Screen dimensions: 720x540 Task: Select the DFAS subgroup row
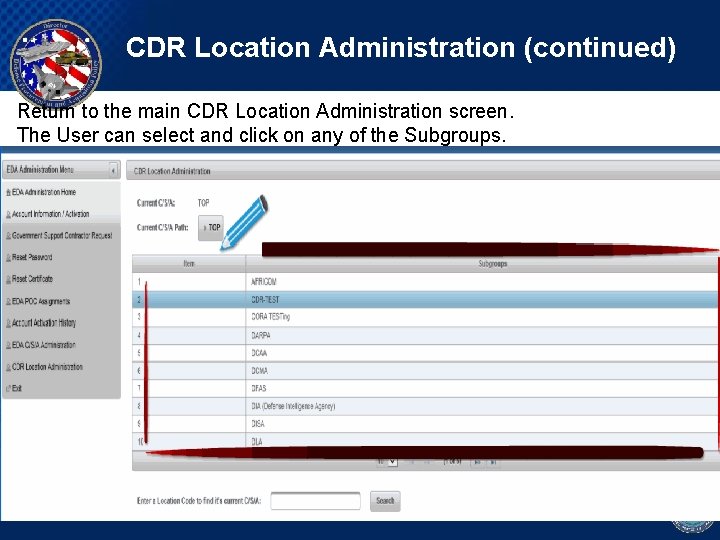(426, 388)
